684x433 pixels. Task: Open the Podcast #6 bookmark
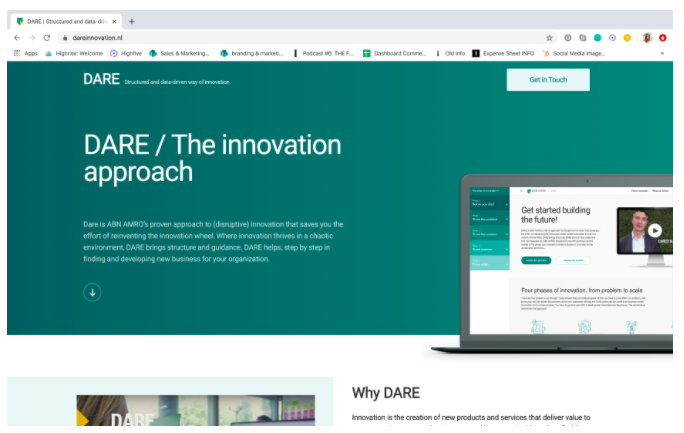point(323,53)
